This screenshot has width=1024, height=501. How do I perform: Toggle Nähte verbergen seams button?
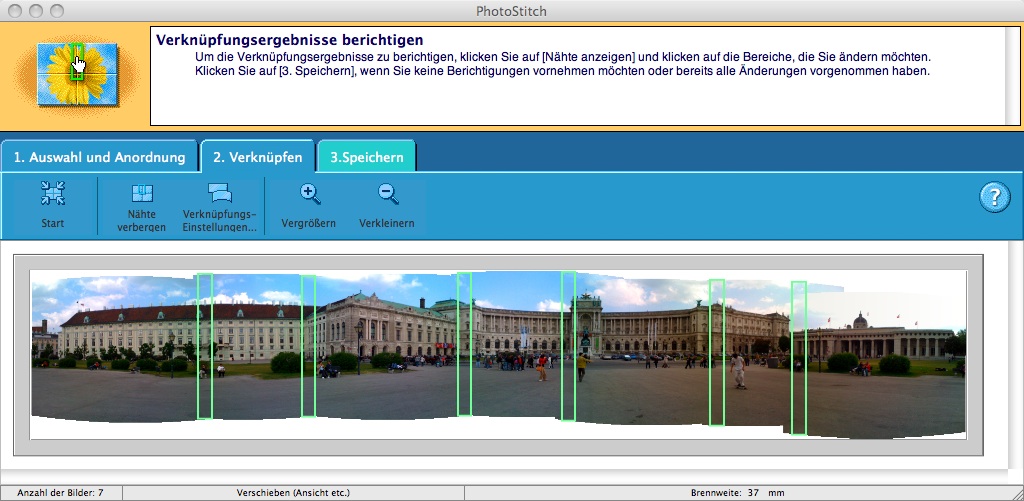(142, 206)
